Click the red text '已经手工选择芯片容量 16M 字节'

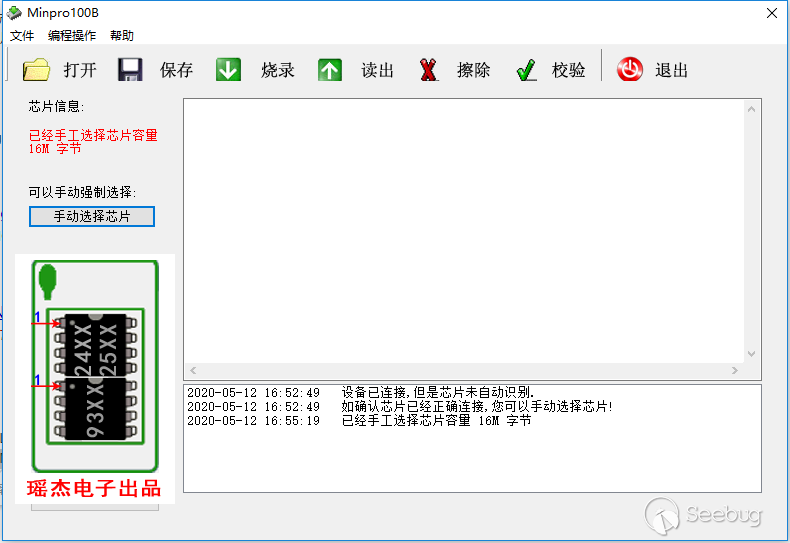click(x=93, y=142)
